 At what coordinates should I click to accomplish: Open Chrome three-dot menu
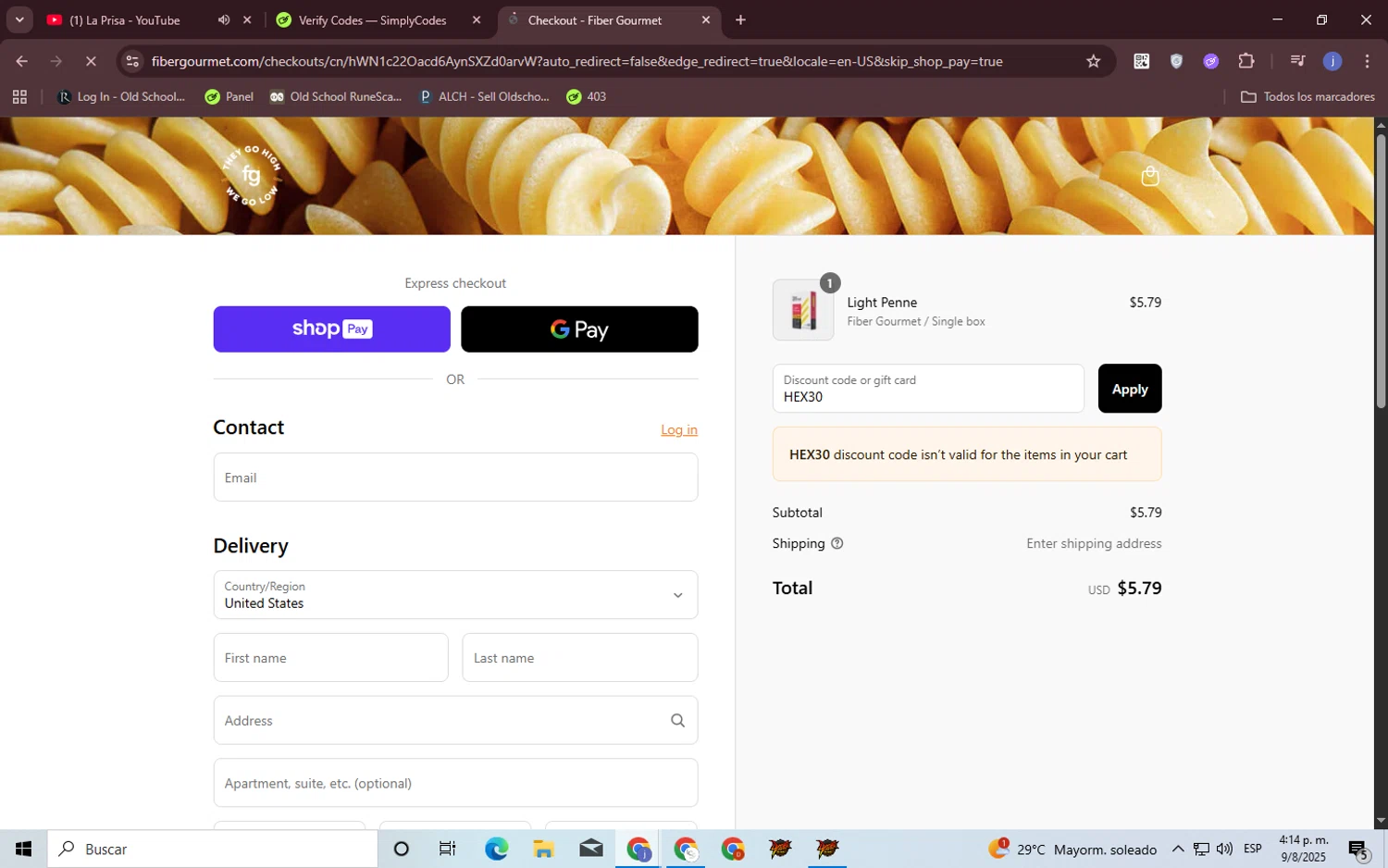pyautogui.click(x=1367, y=61)
